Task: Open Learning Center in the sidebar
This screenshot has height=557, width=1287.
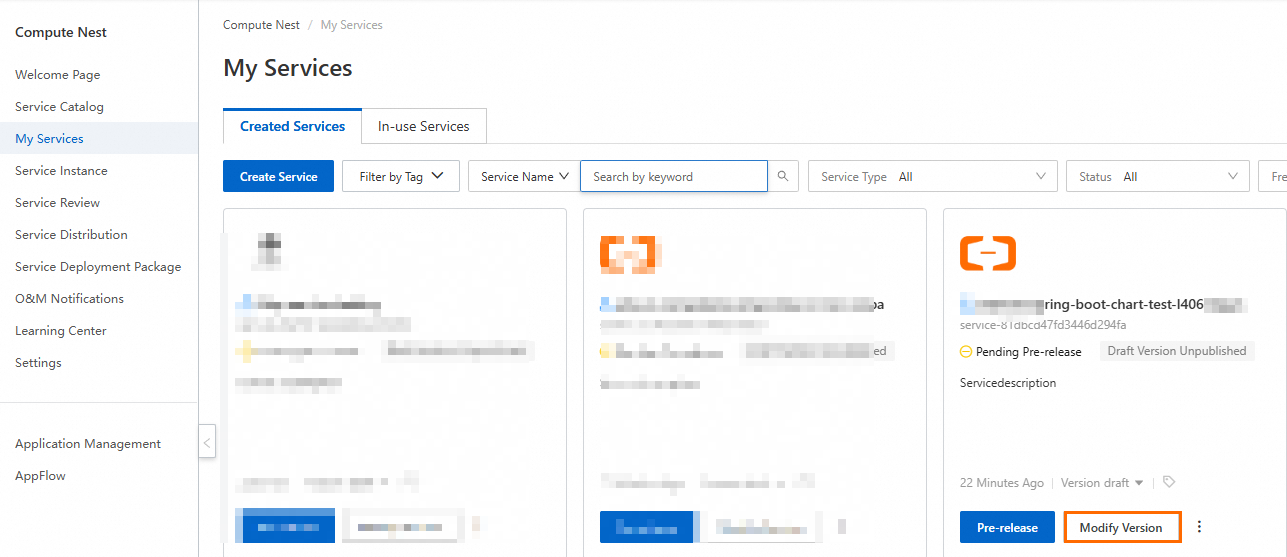Action: click(x=60, y=330)
